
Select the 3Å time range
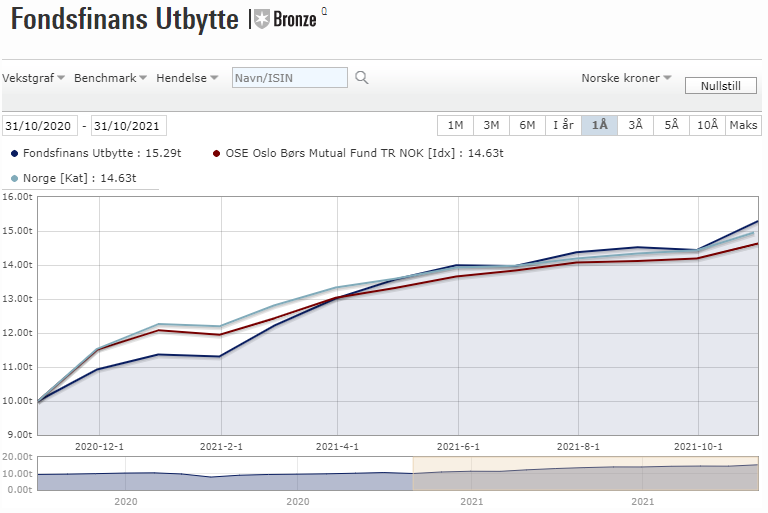click(x=635, y=125)
